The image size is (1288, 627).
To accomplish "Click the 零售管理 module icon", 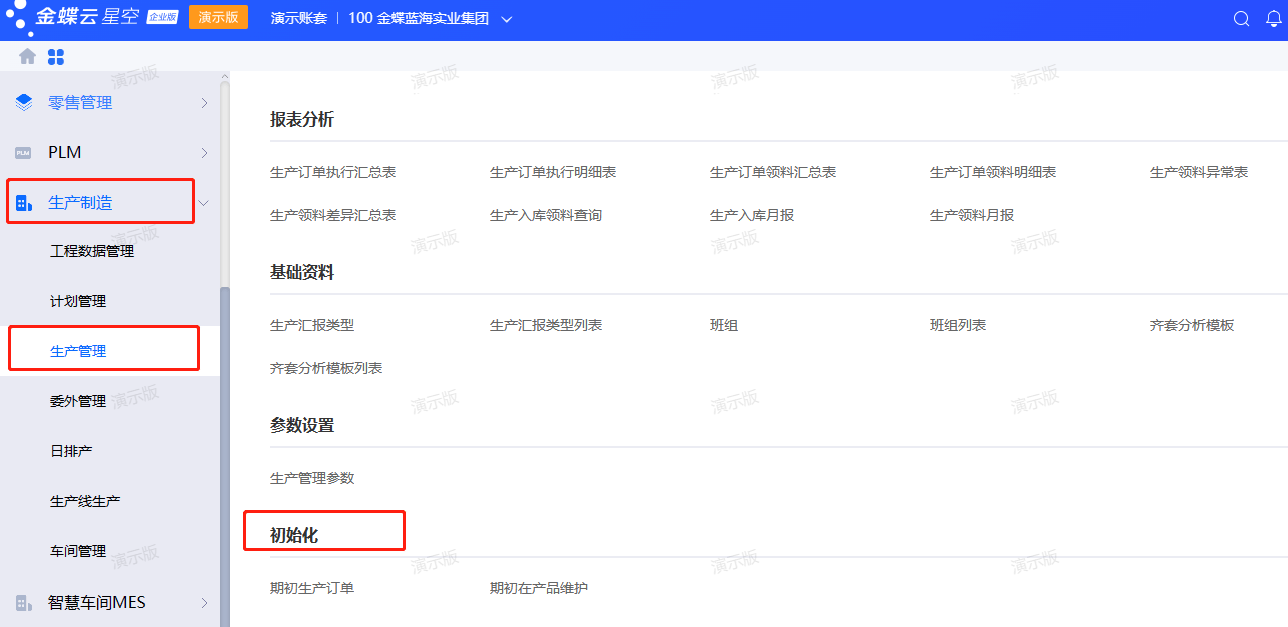I will coord(23,102).
